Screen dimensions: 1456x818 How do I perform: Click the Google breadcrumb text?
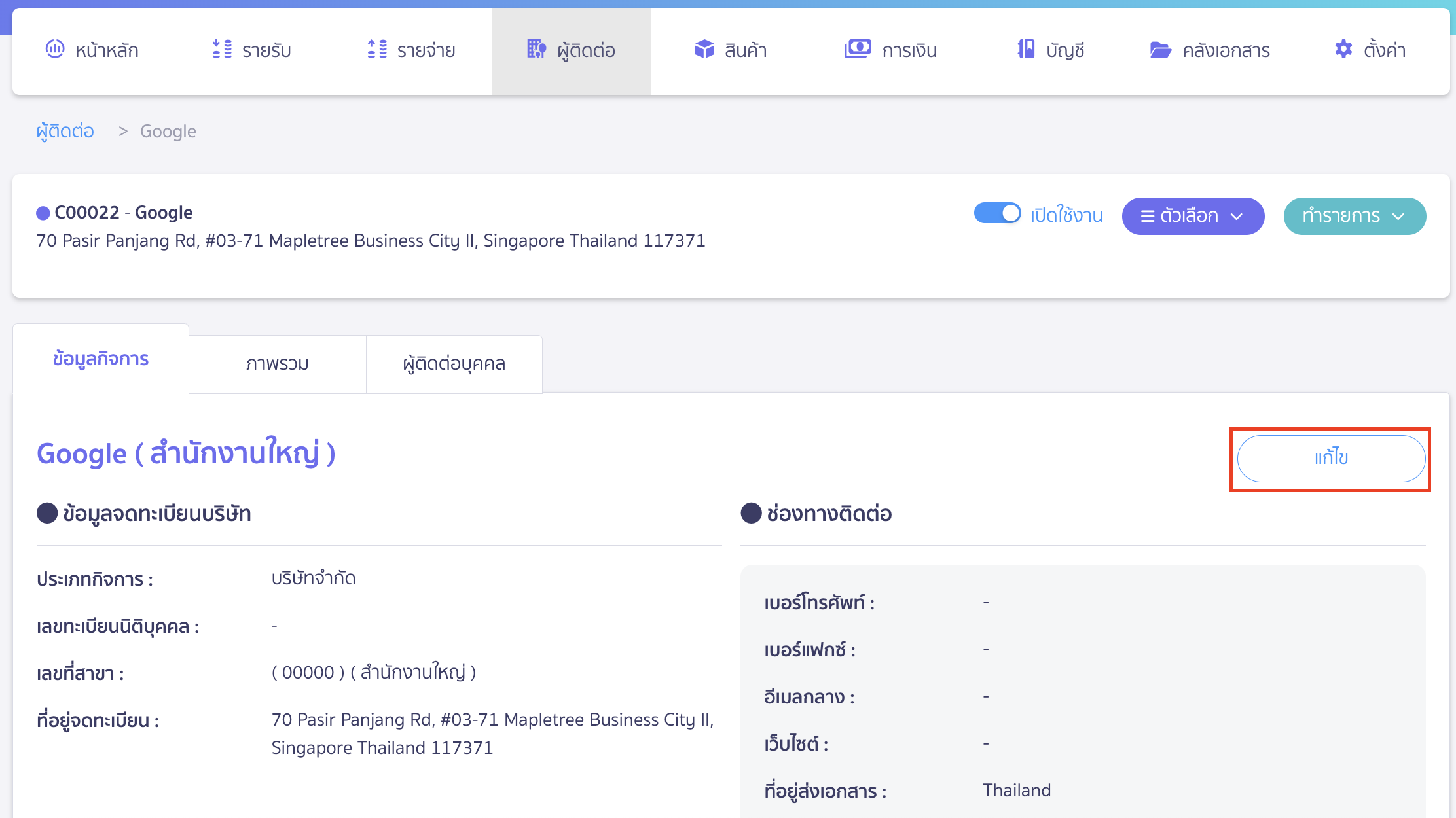point(168,132)
